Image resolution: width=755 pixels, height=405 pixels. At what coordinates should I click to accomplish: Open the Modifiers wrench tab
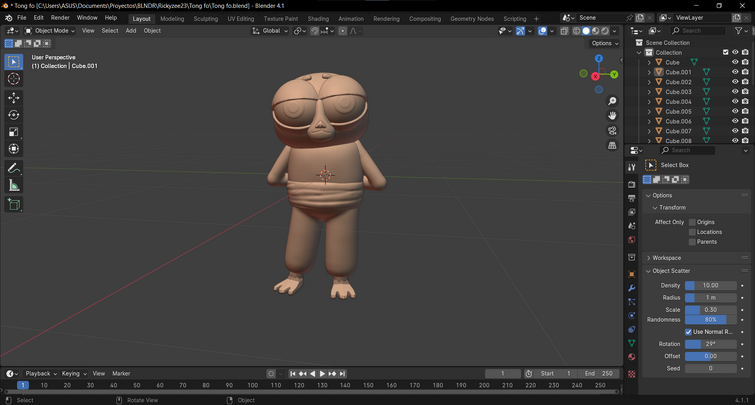coord(632,288)
